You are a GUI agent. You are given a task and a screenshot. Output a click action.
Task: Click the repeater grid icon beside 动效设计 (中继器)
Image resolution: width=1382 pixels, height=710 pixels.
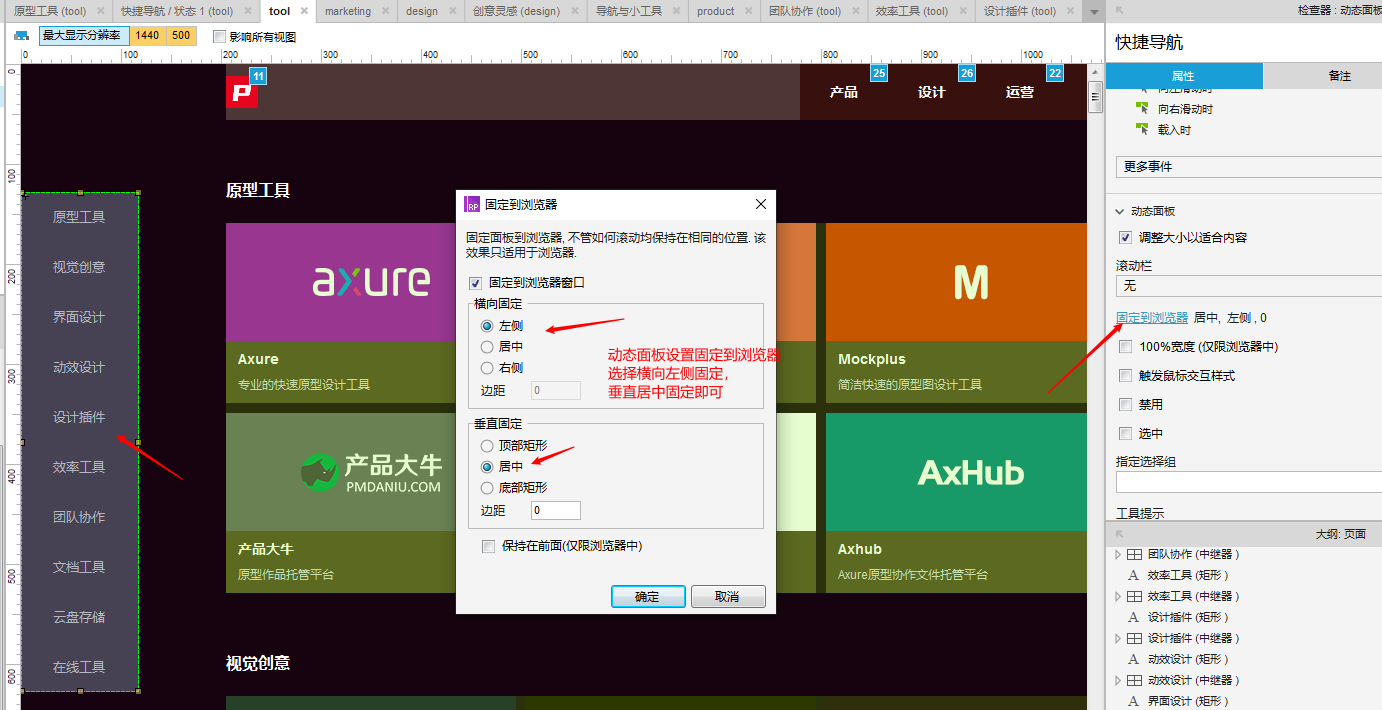click(1135, 680)
